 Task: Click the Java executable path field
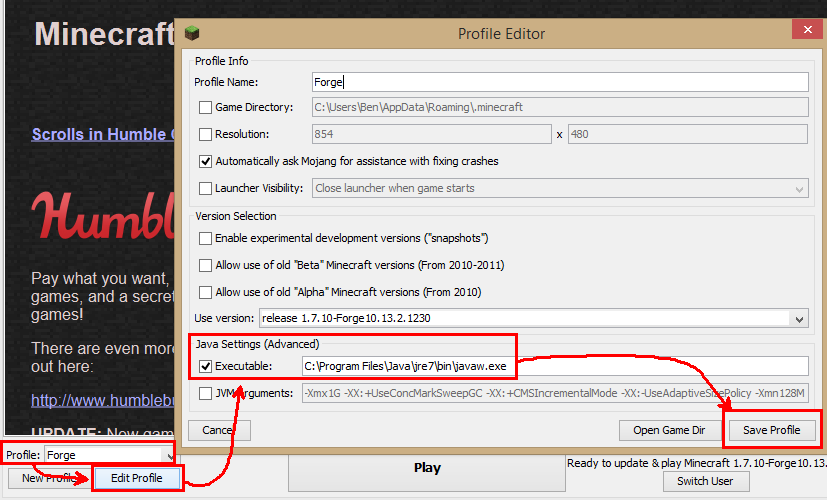click(555, 366)
